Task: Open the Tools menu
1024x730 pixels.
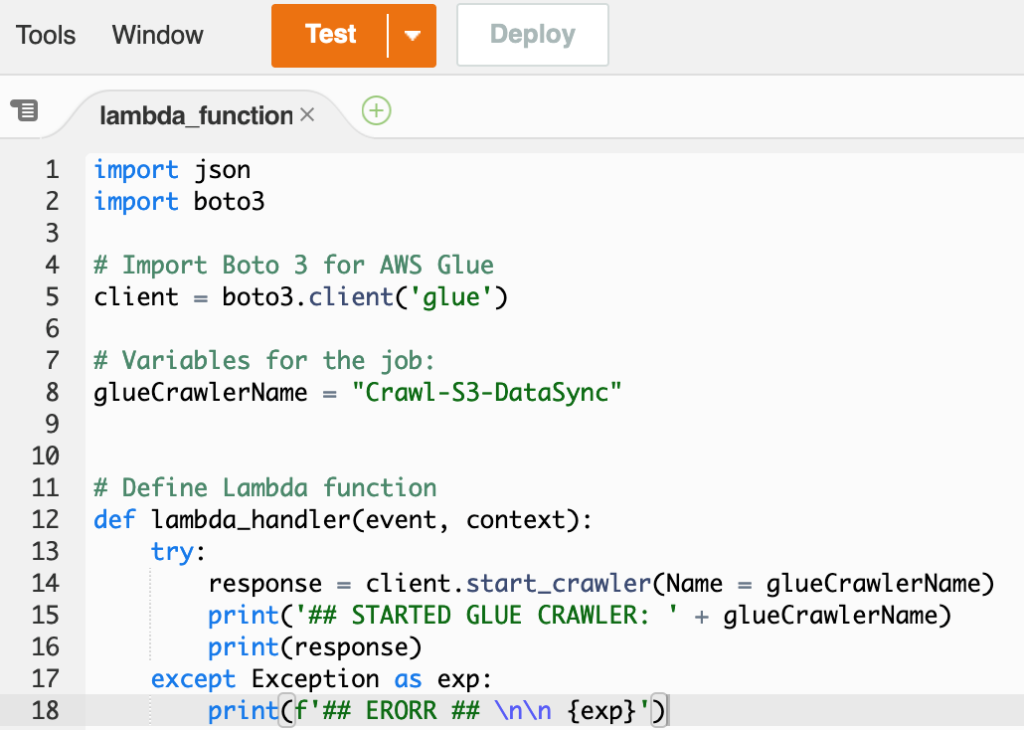Action: [45, 34]
